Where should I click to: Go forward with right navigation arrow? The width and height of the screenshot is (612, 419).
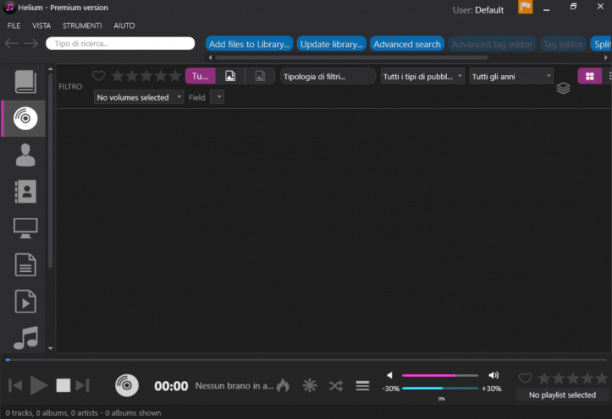pos(31,43)
